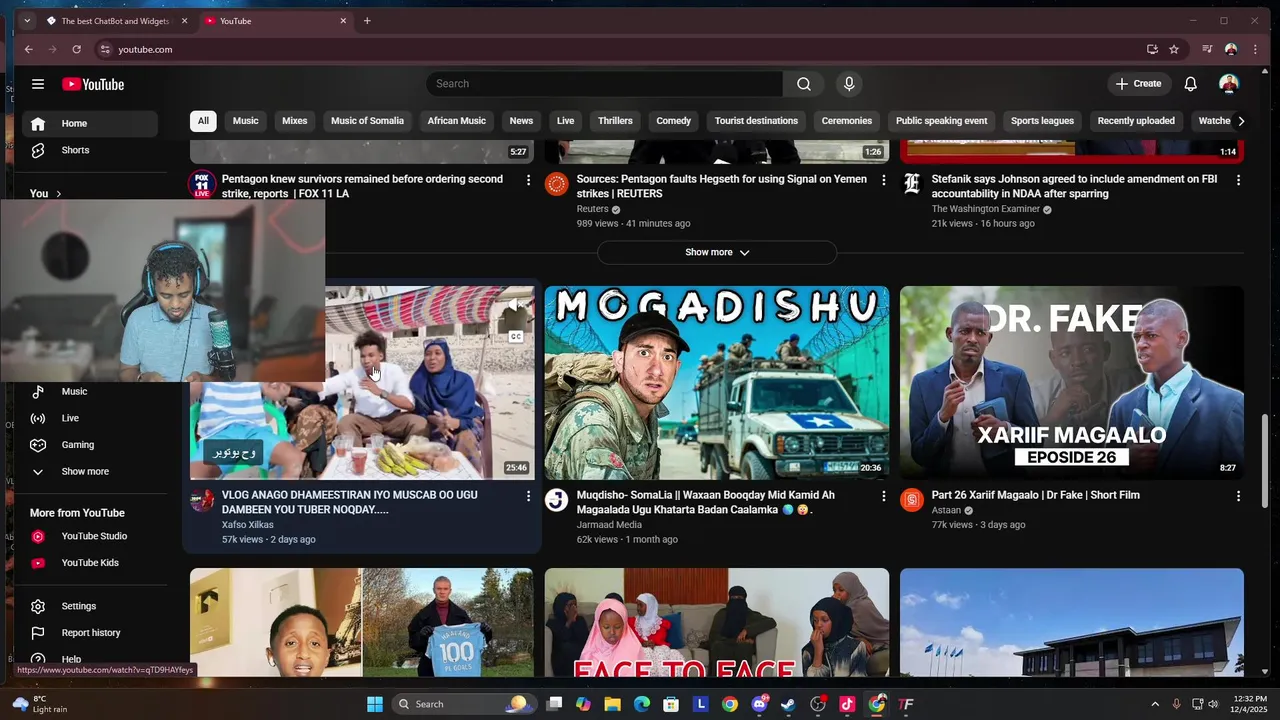The image size is (1280, 720).
Task: Open options menu for Muqdisho video
Action: (883, 496)
